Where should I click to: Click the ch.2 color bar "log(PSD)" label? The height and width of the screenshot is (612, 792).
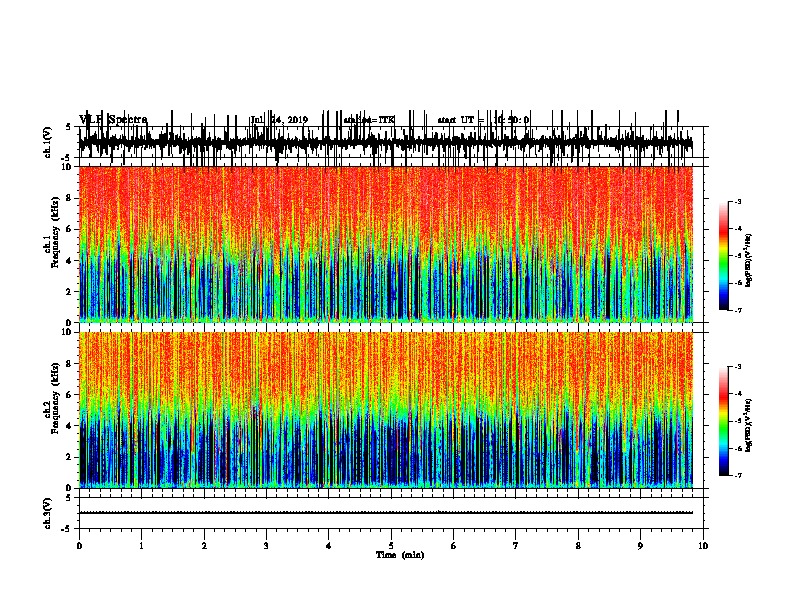point(748,426)
